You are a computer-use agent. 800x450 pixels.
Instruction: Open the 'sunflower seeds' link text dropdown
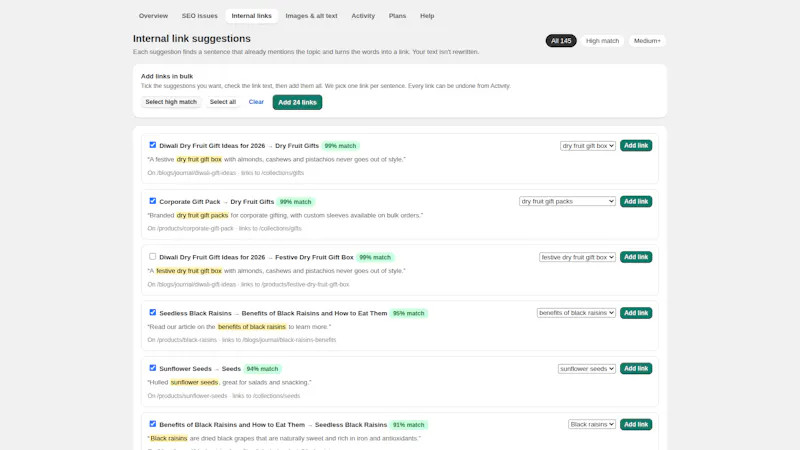click(587, 368)
